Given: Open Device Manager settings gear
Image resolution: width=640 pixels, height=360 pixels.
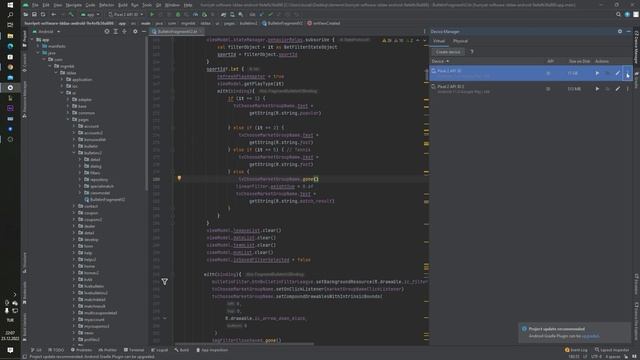Looking at the screenshot, I should (x=620, y=31).
